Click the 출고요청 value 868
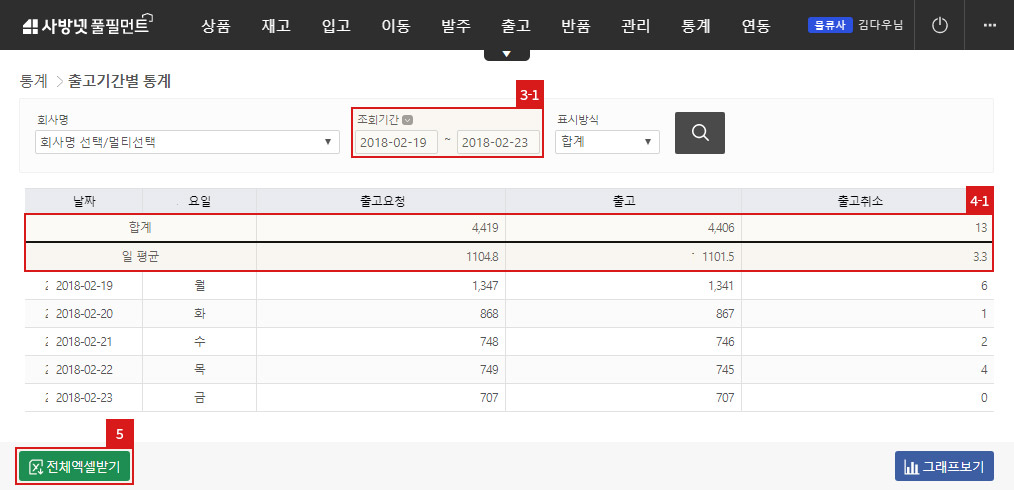 489,314
